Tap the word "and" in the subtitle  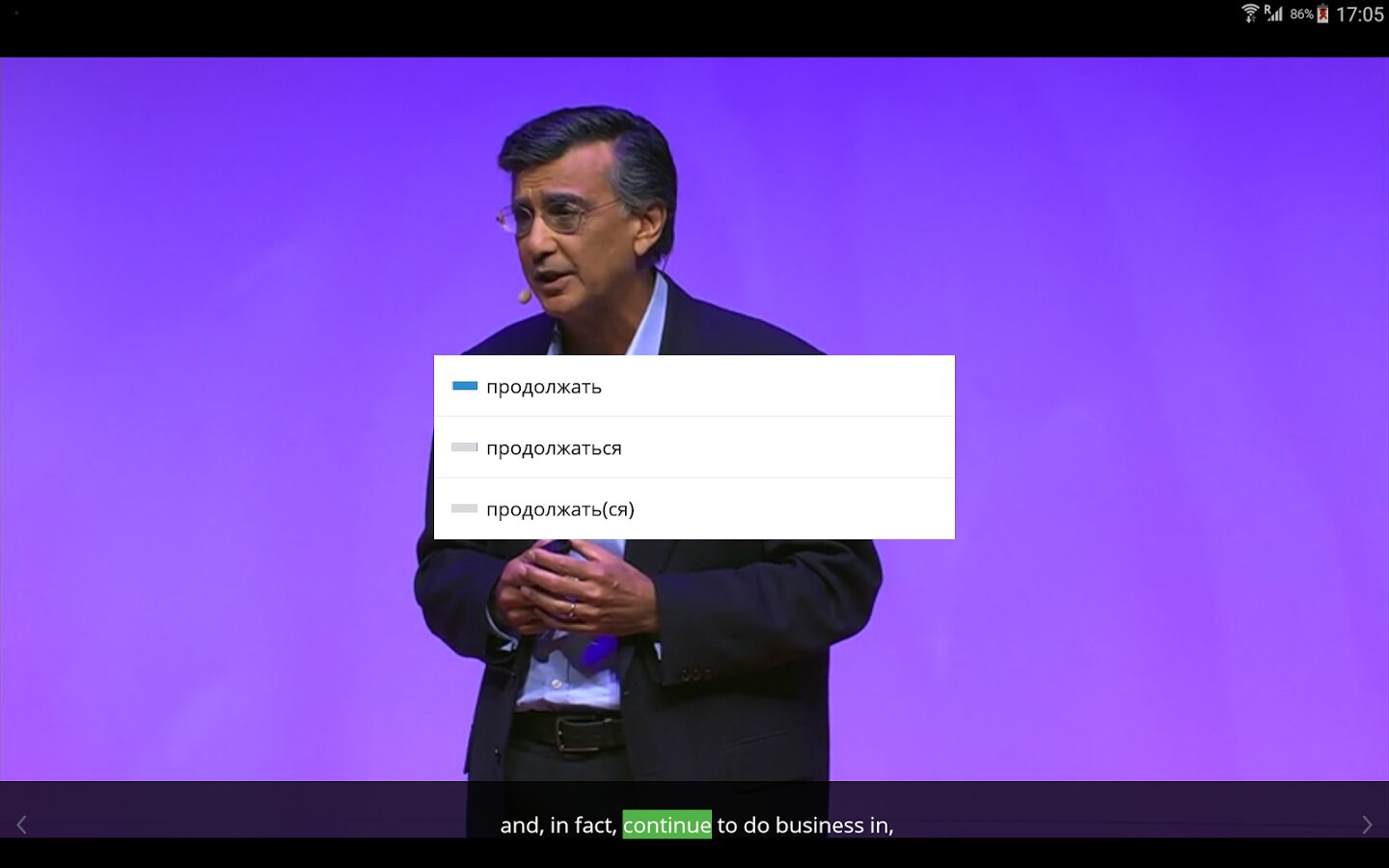coord(520,826)
